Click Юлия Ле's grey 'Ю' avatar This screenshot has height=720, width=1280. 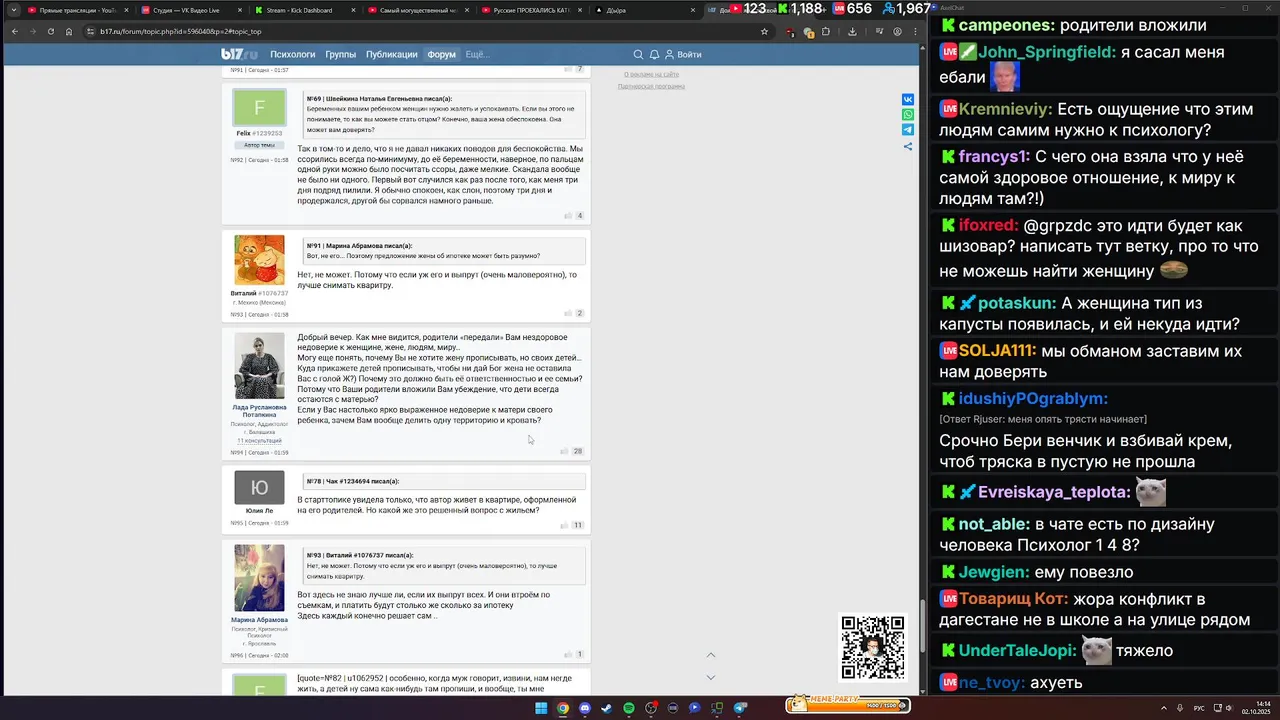pyautogui.click(x=259, y=488)
